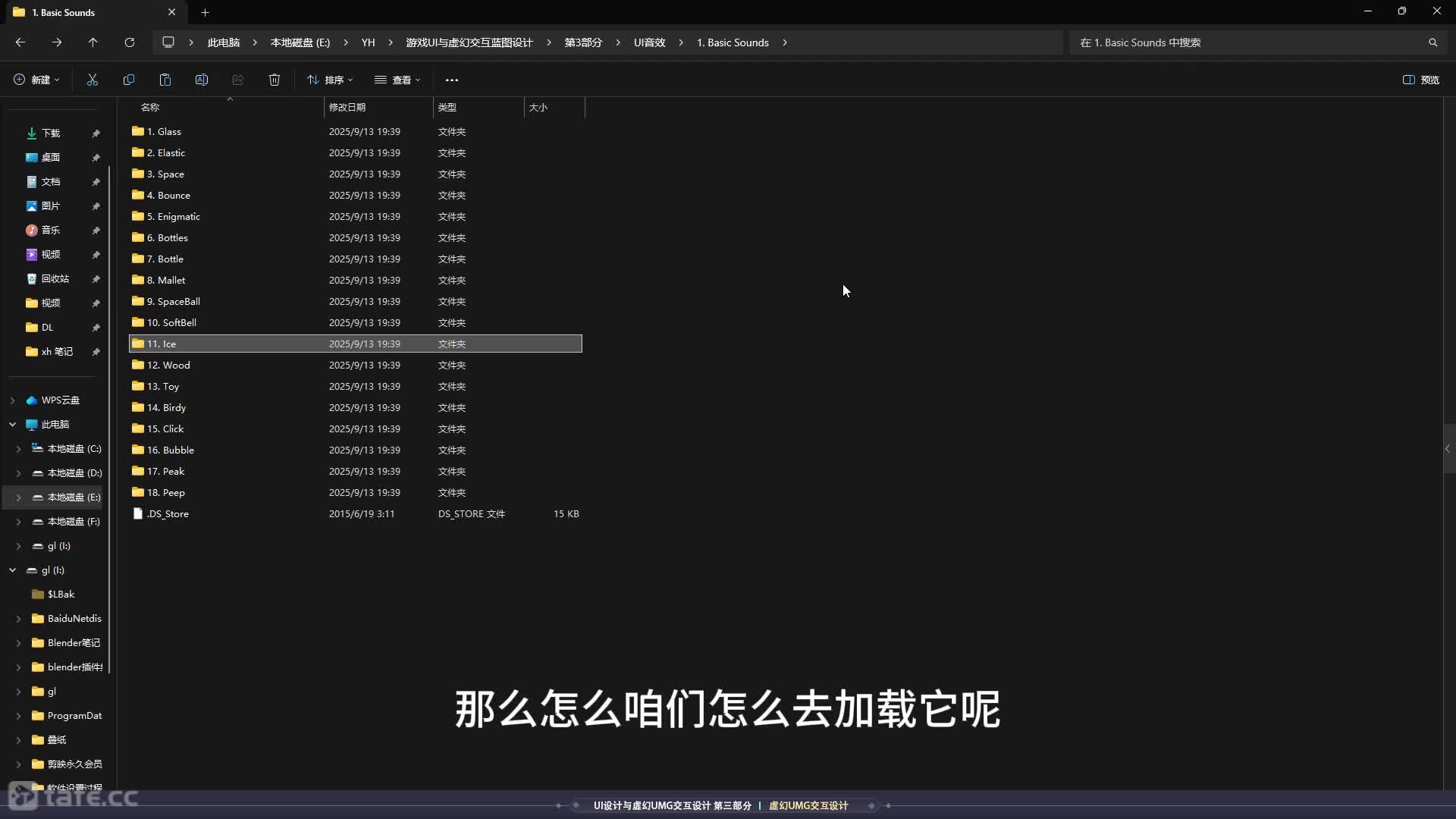The width and height of the screenshot is (1456, 819).
Task: Collapse the 此电脑 tree node
Action: [x=13, y=425]
